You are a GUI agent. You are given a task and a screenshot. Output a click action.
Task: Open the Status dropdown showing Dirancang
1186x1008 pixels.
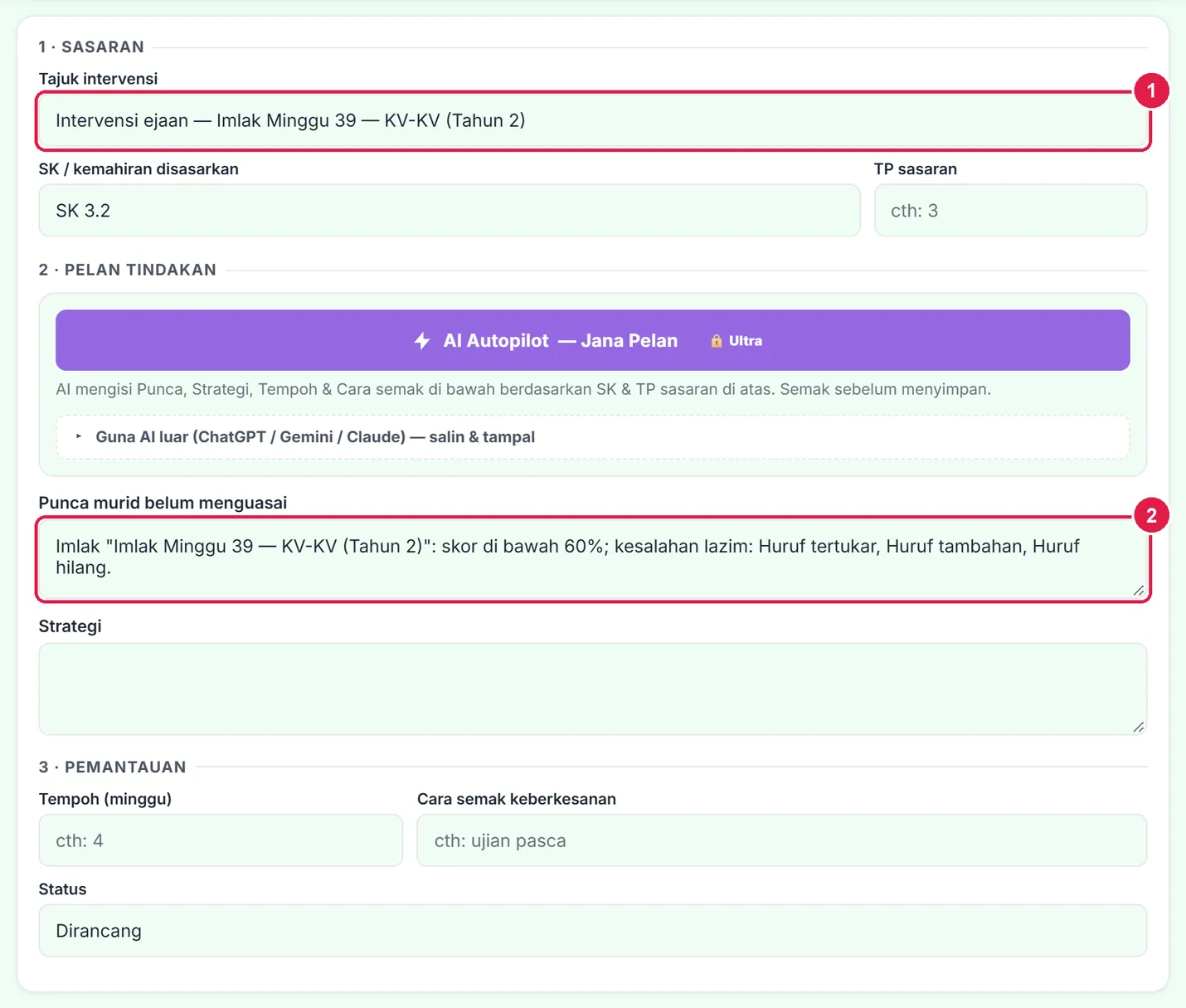pyautogui.click(x=593, y=931)
